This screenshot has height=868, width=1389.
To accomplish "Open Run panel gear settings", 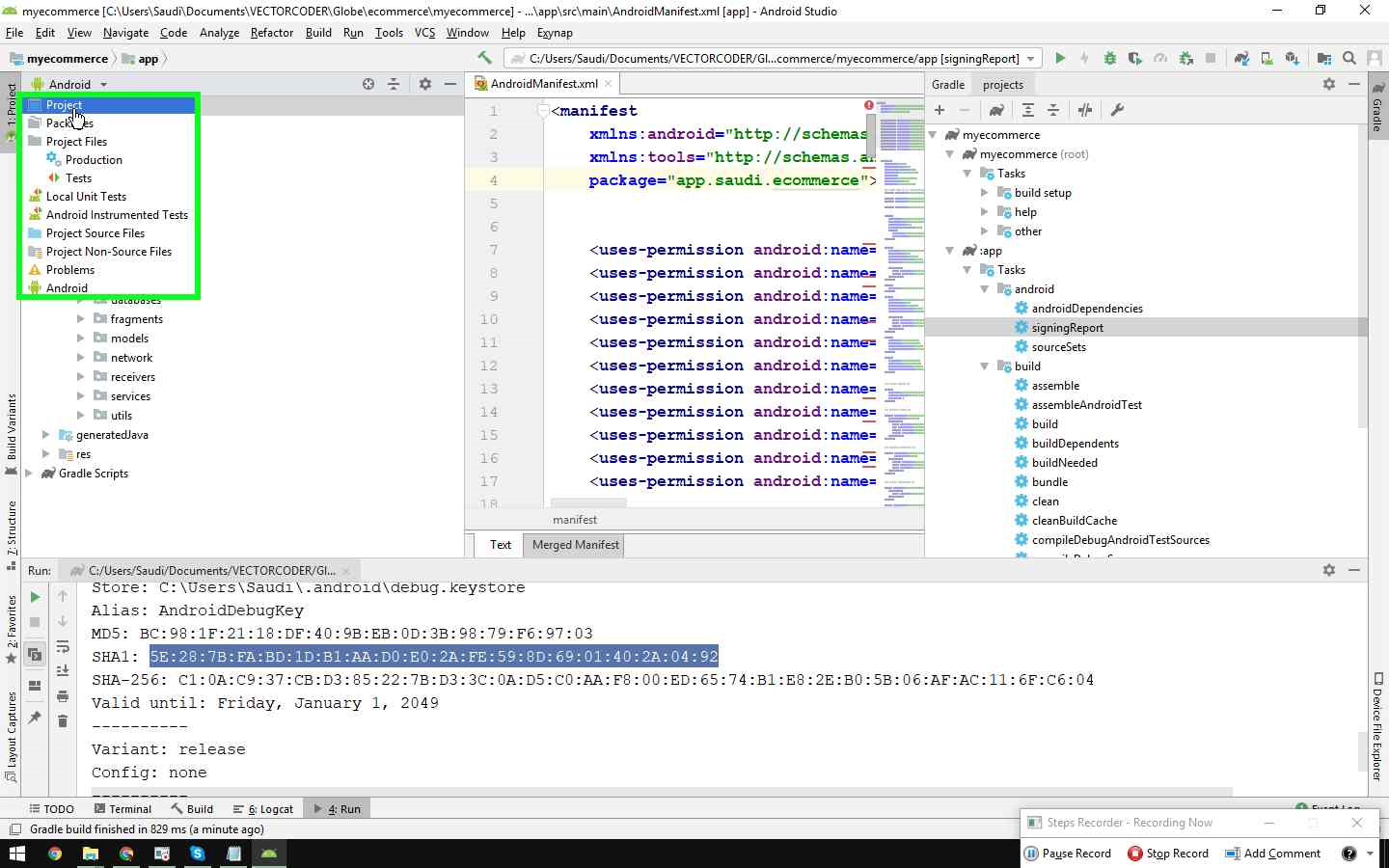I will pyautogui.click(x=1329, y=570).
